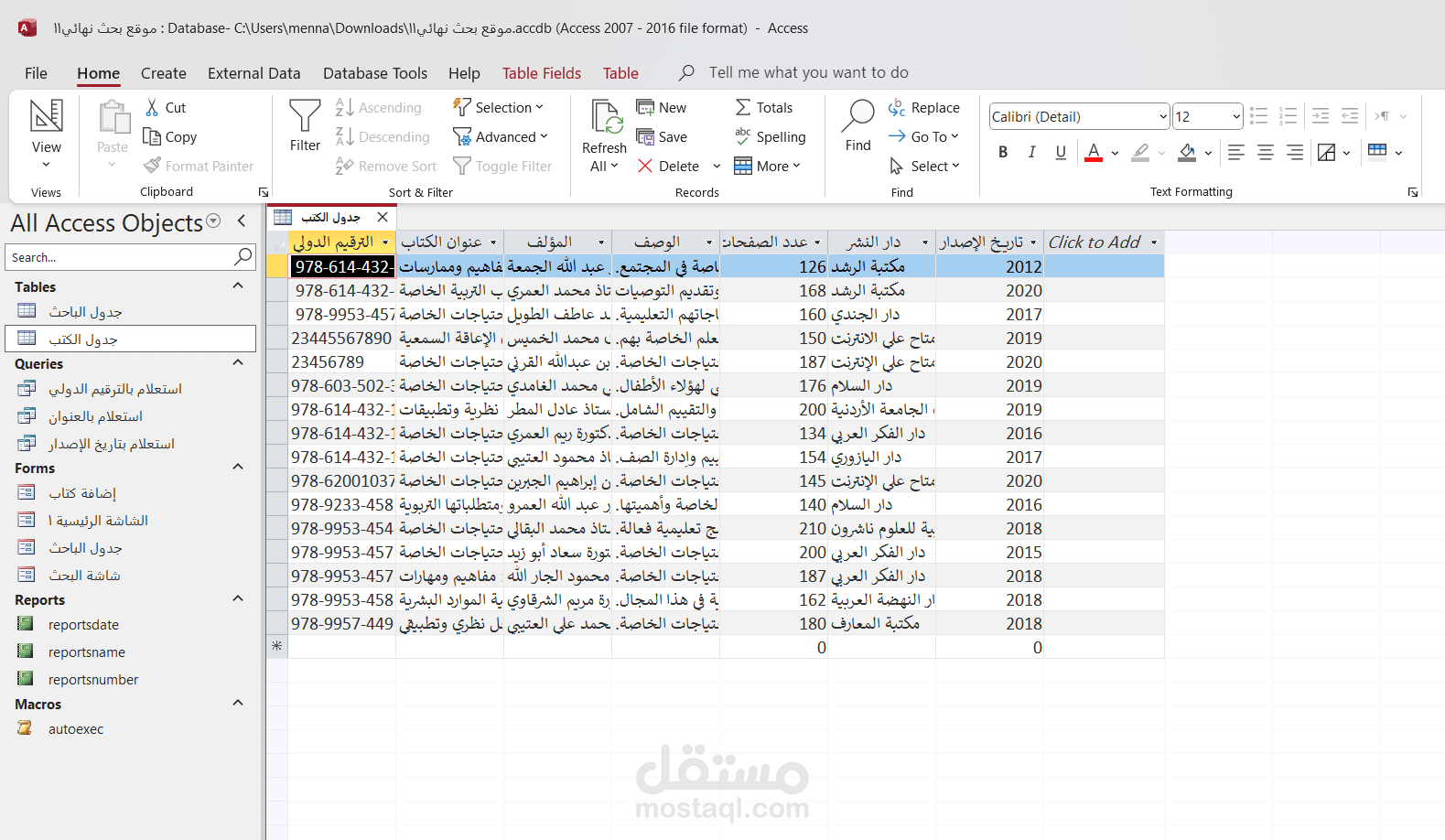Click Remove Sort button
Image resolution: width=1445 pixels, height=840 pixels.
pyautogui.click(x=386, y=167)
